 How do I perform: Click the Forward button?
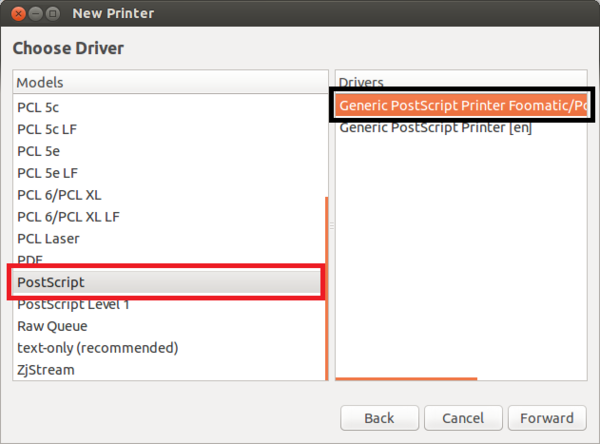pyautogui.click(x=547, y=418)
